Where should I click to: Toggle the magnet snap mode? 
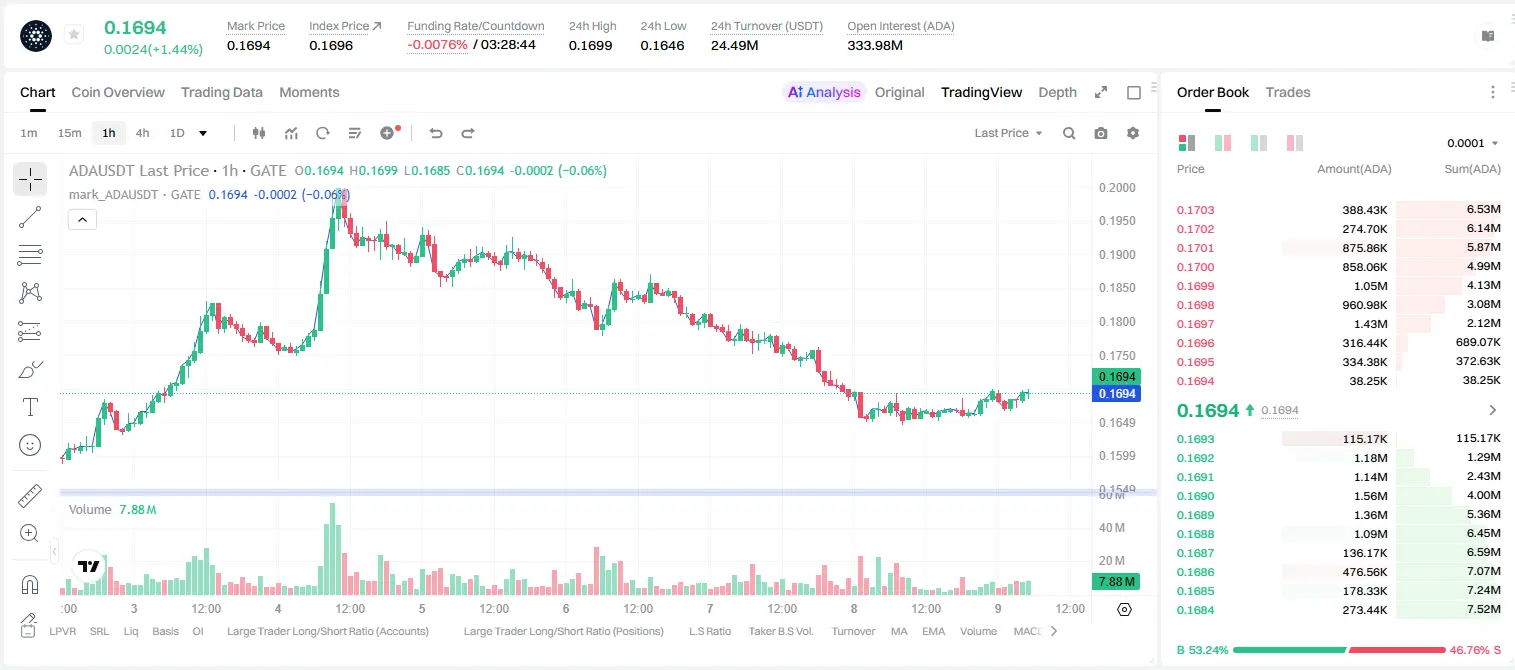(30, 584)
